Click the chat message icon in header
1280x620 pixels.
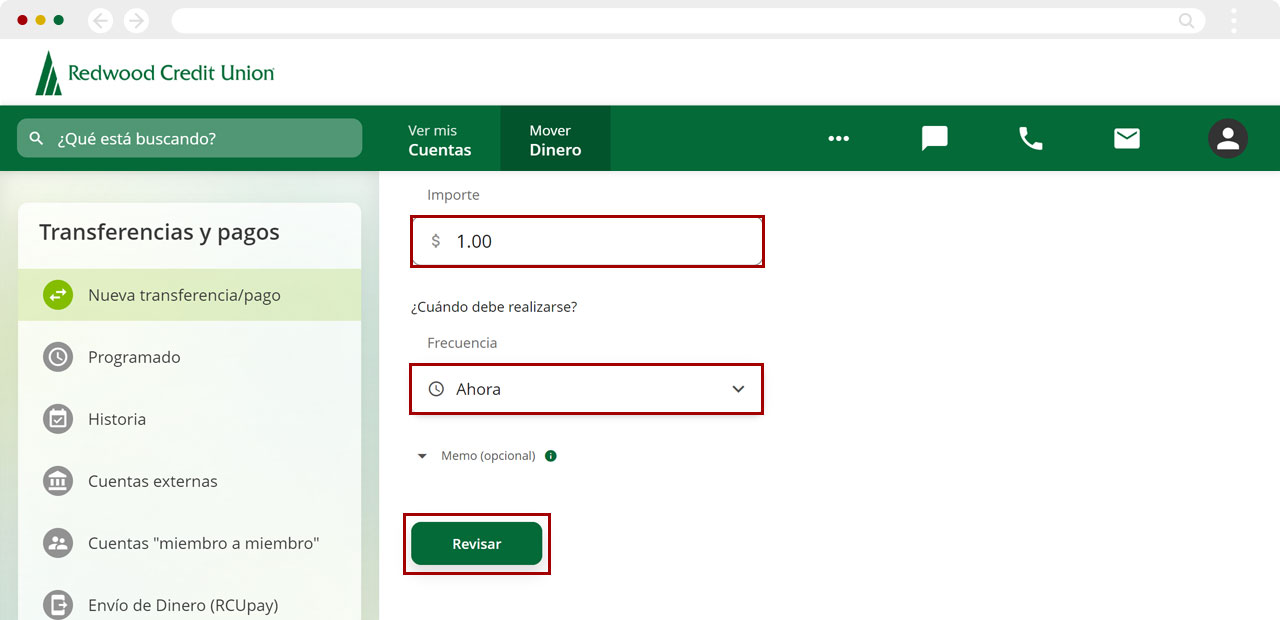point(934,138)
